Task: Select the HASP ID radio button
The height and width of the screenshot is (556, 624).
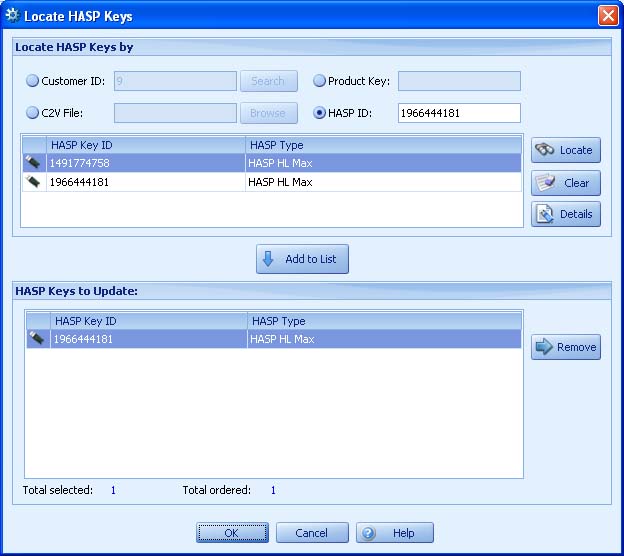Action: click(x=319, y=113)
